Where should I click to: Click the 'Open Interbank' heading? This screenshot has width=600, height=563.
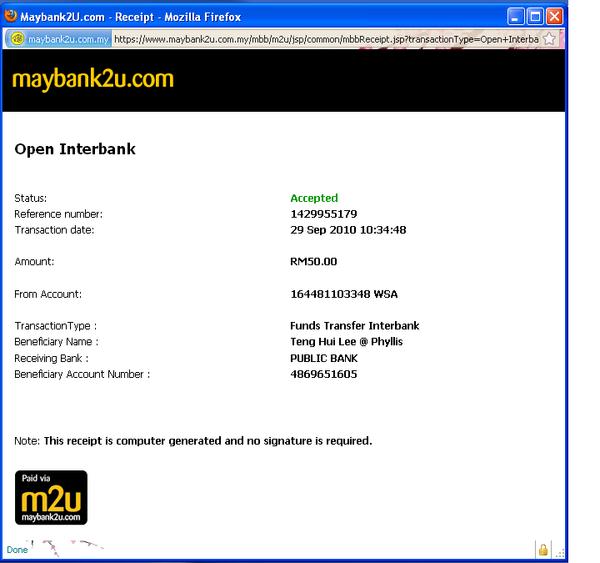pos(75,149)
